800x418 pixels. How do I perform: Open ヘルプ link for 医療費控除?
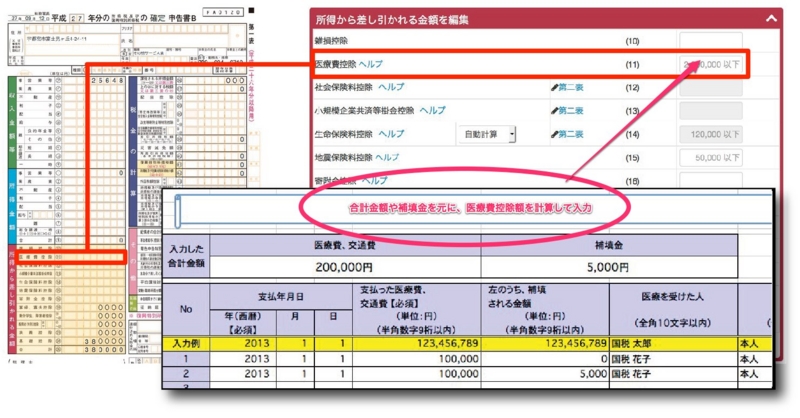370,64
